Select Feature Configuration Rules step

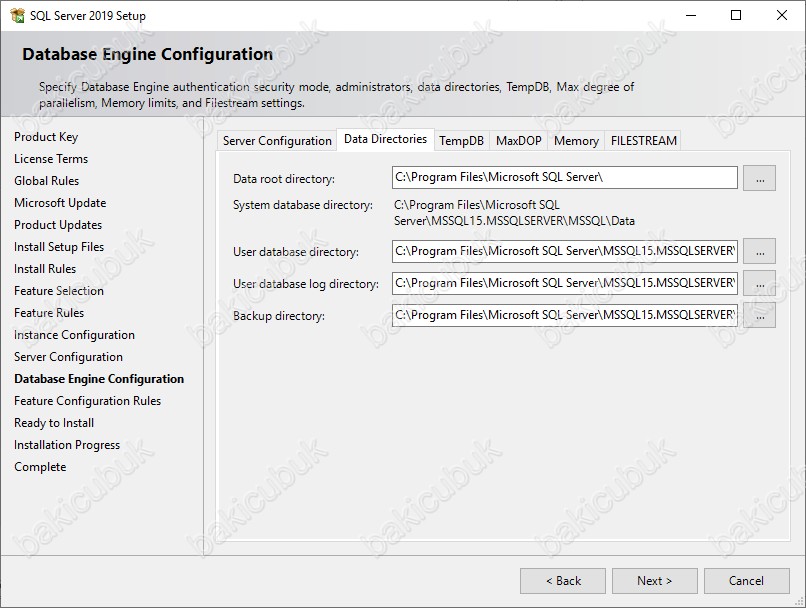[x=87, y=401]
